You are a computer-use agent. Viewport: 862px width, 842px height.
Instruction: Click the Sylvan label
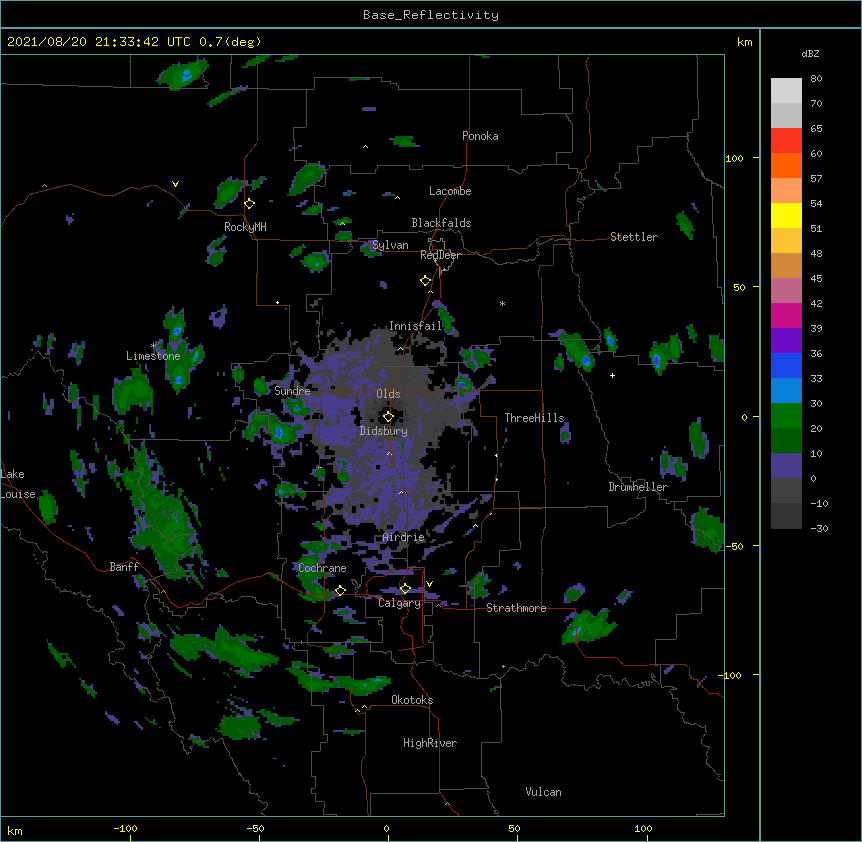click(x=390, y=245)
